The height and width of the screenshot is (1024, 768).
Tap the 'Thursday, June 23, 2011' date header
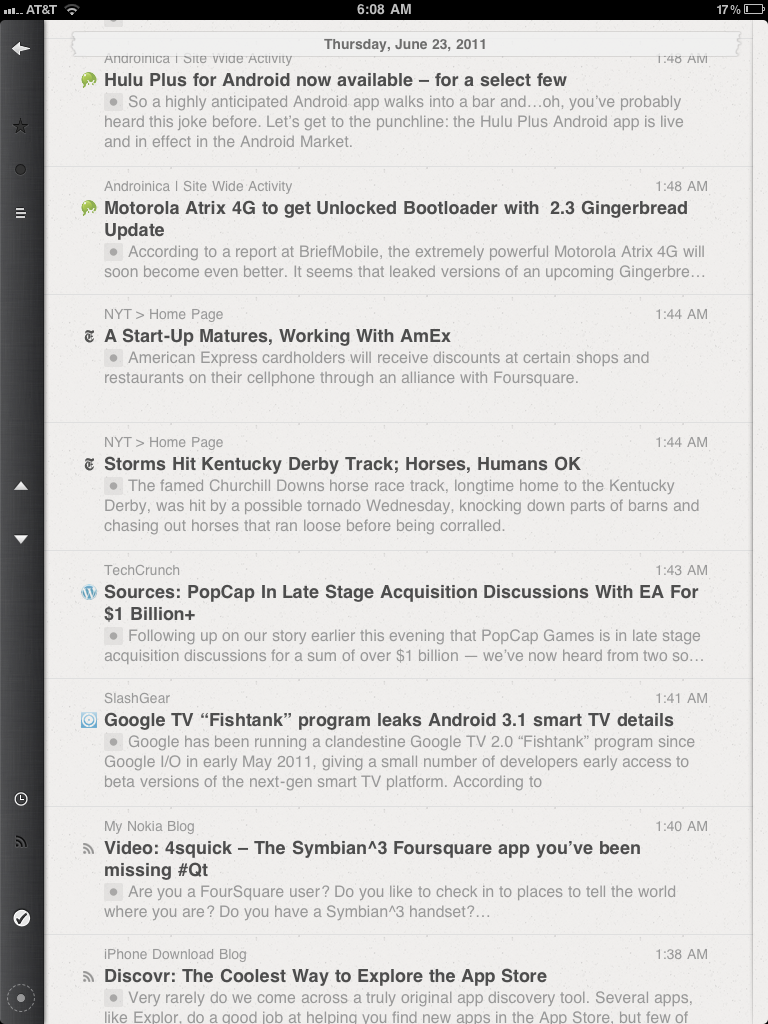click(405, 44)
